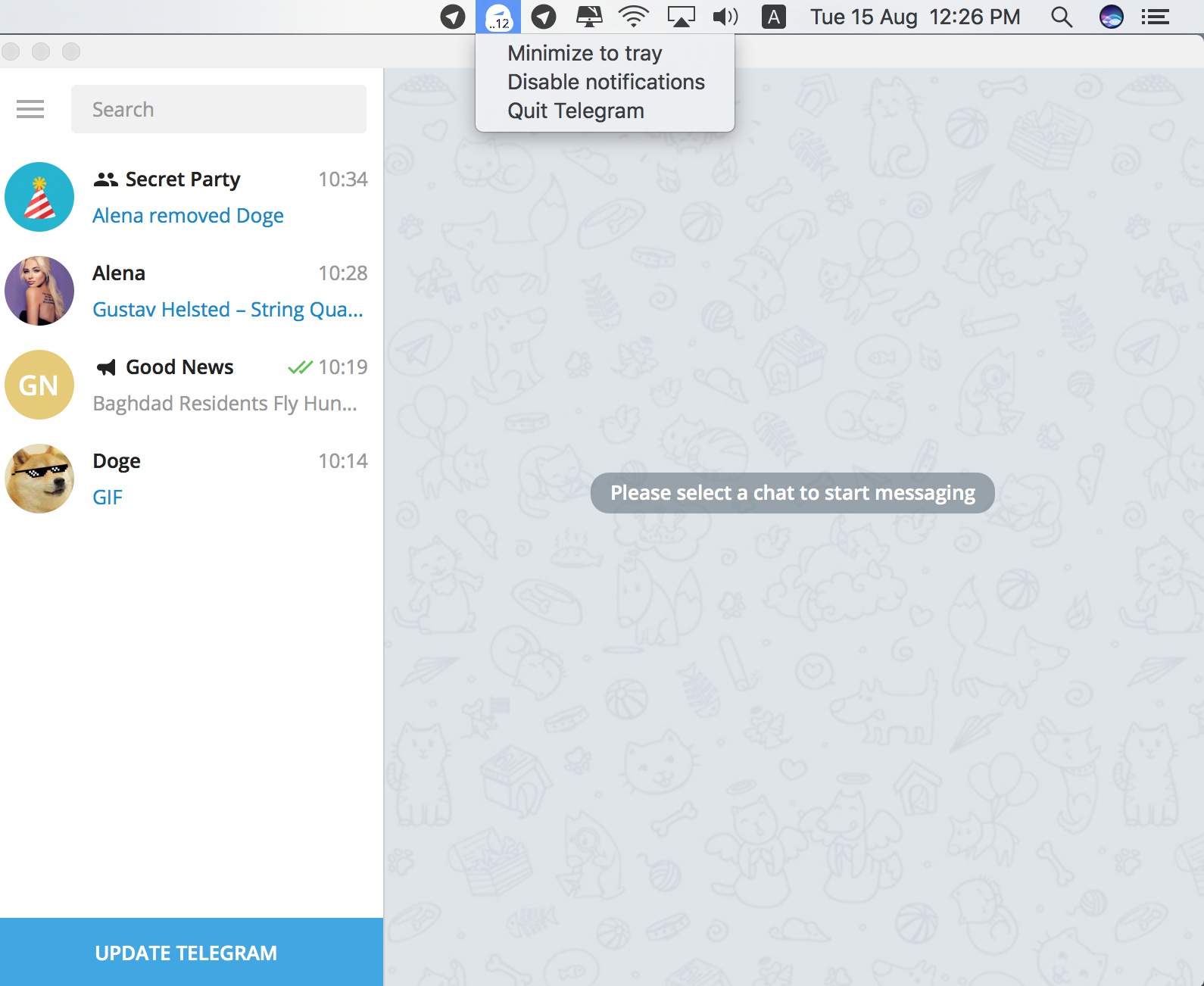Open the Doge chat
Screen dimensions: 1204x986
(x=192, y=479)
